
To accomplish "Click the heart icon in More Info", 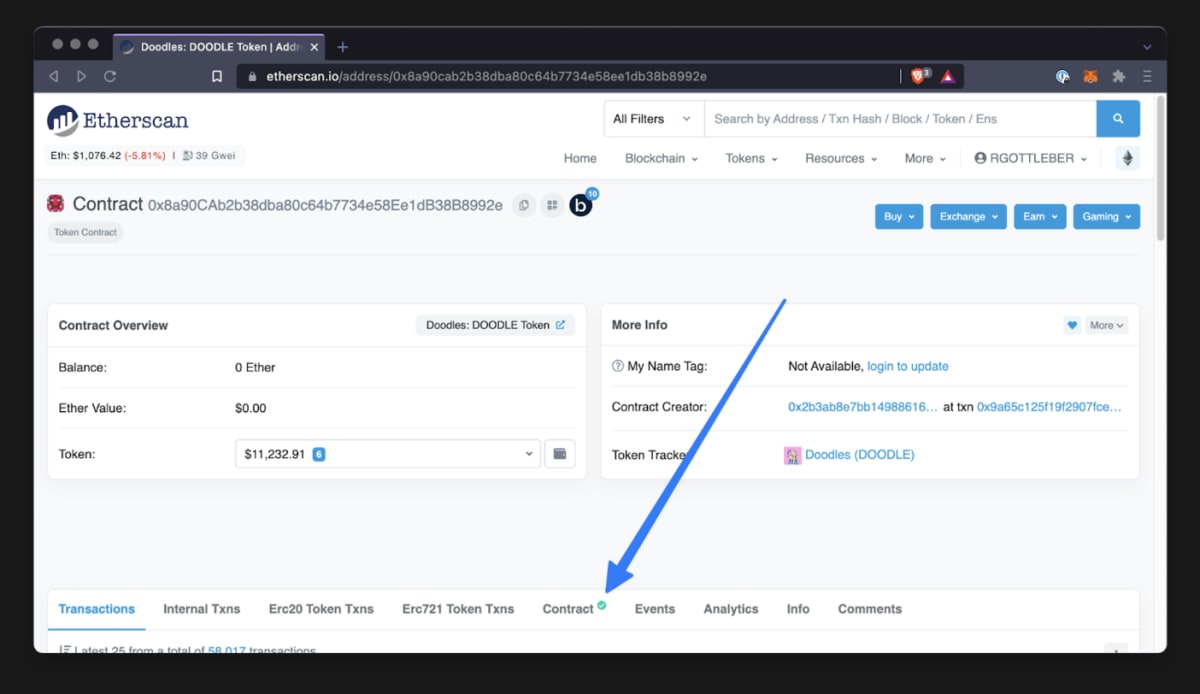I will point(1072,325).
